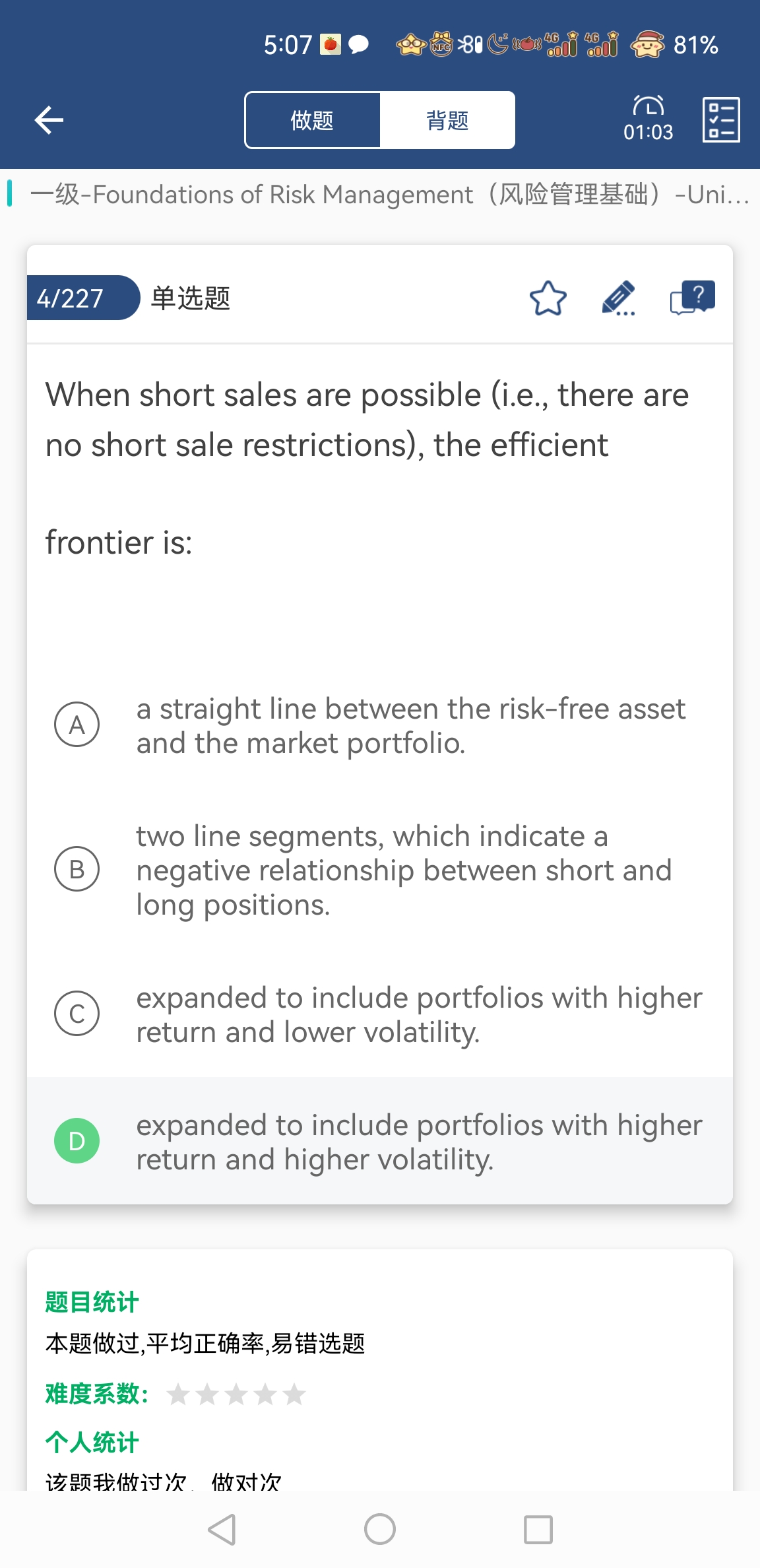The height and width of the screenshot is (1568, 760).
Task: Switch to the 背题 tab
Action: point(447,120)
